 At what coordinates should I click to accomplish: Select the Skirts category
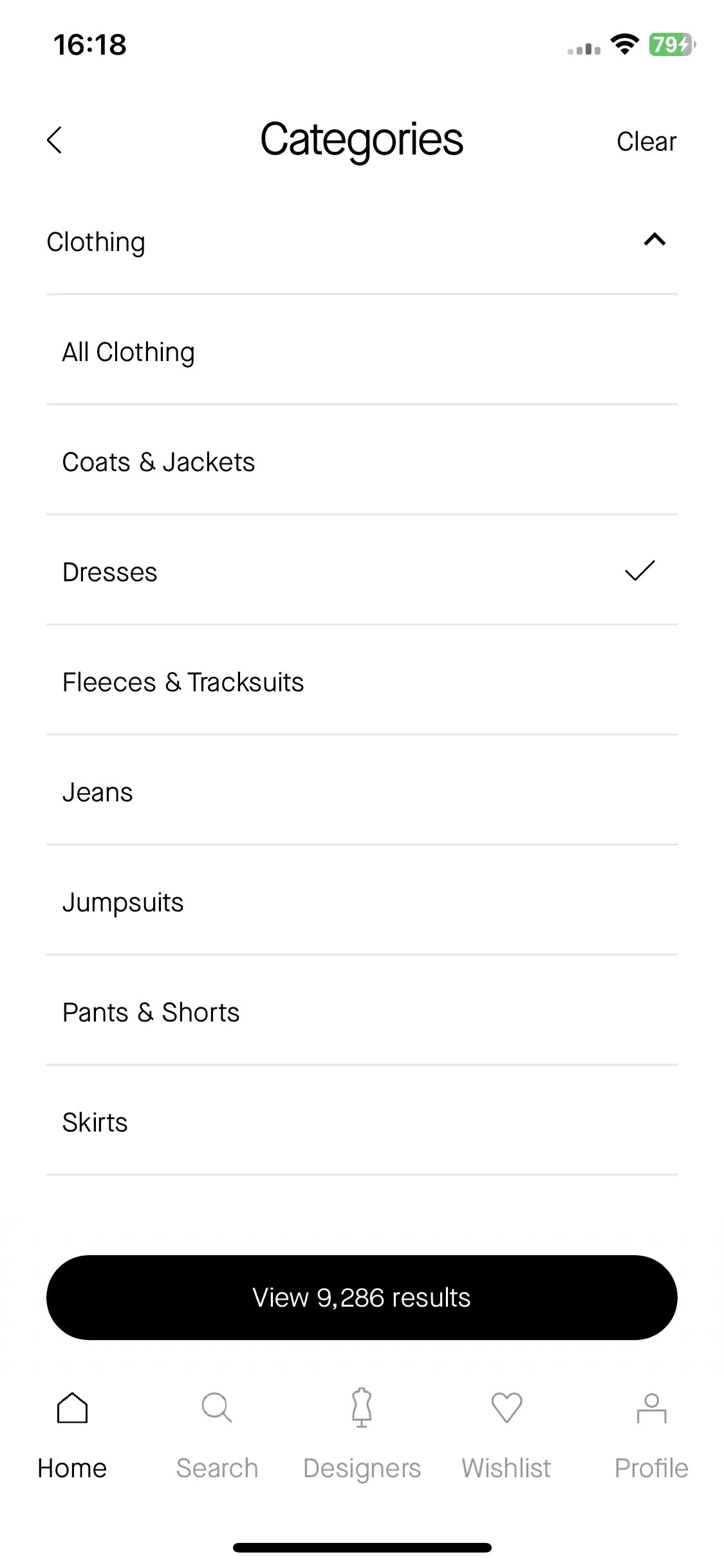click(x=362, y=1121)
